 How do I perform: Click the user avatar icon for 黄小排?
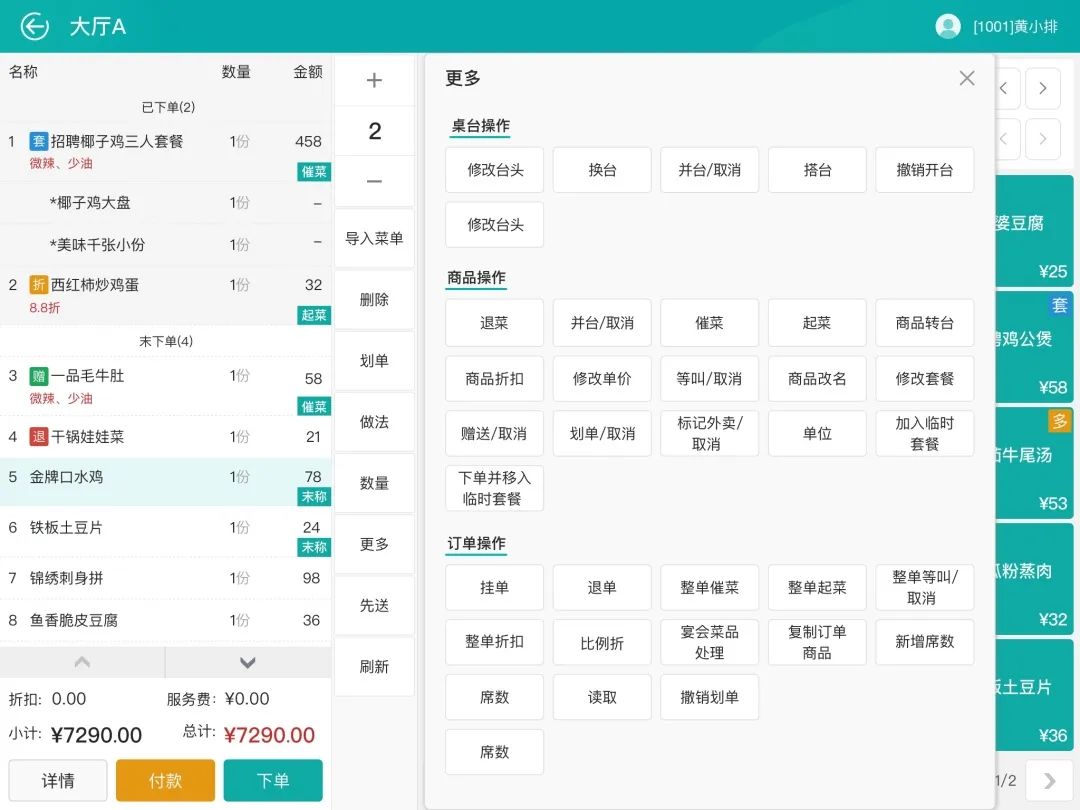(947, 27)
